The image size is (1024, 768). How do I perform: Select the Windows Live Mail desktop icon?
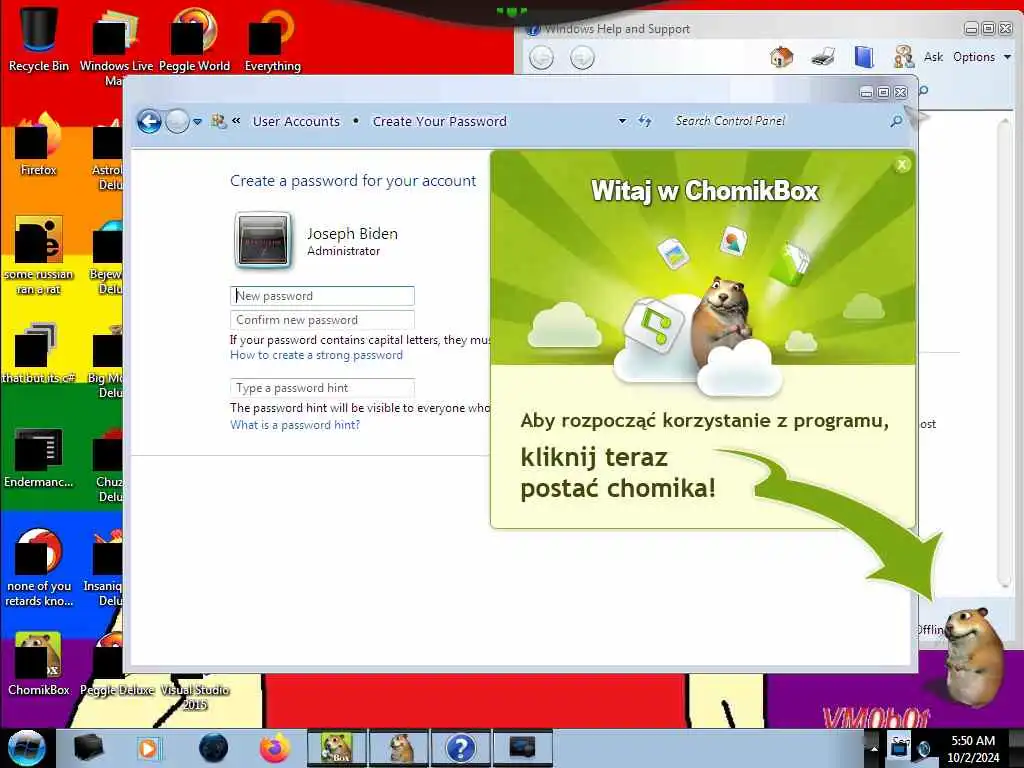[x=116, y=46]
